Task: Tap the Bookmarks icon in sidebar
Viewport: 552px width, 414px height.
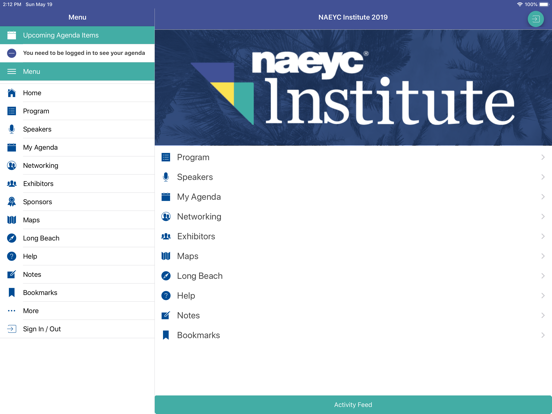Action: (12, 293)
